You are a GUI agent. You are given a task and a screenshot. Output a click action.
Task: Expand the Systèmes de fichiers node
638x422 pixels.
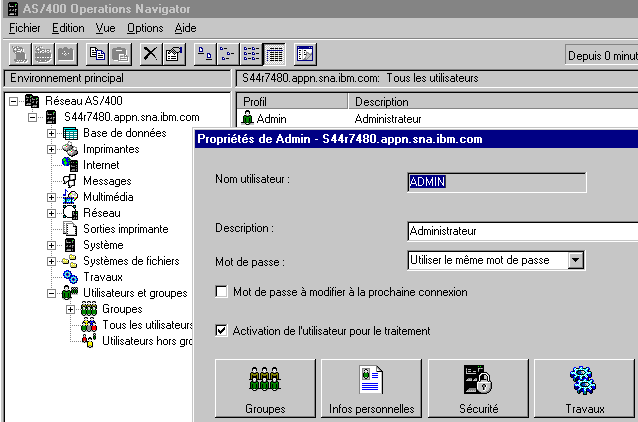coord(51,261)
